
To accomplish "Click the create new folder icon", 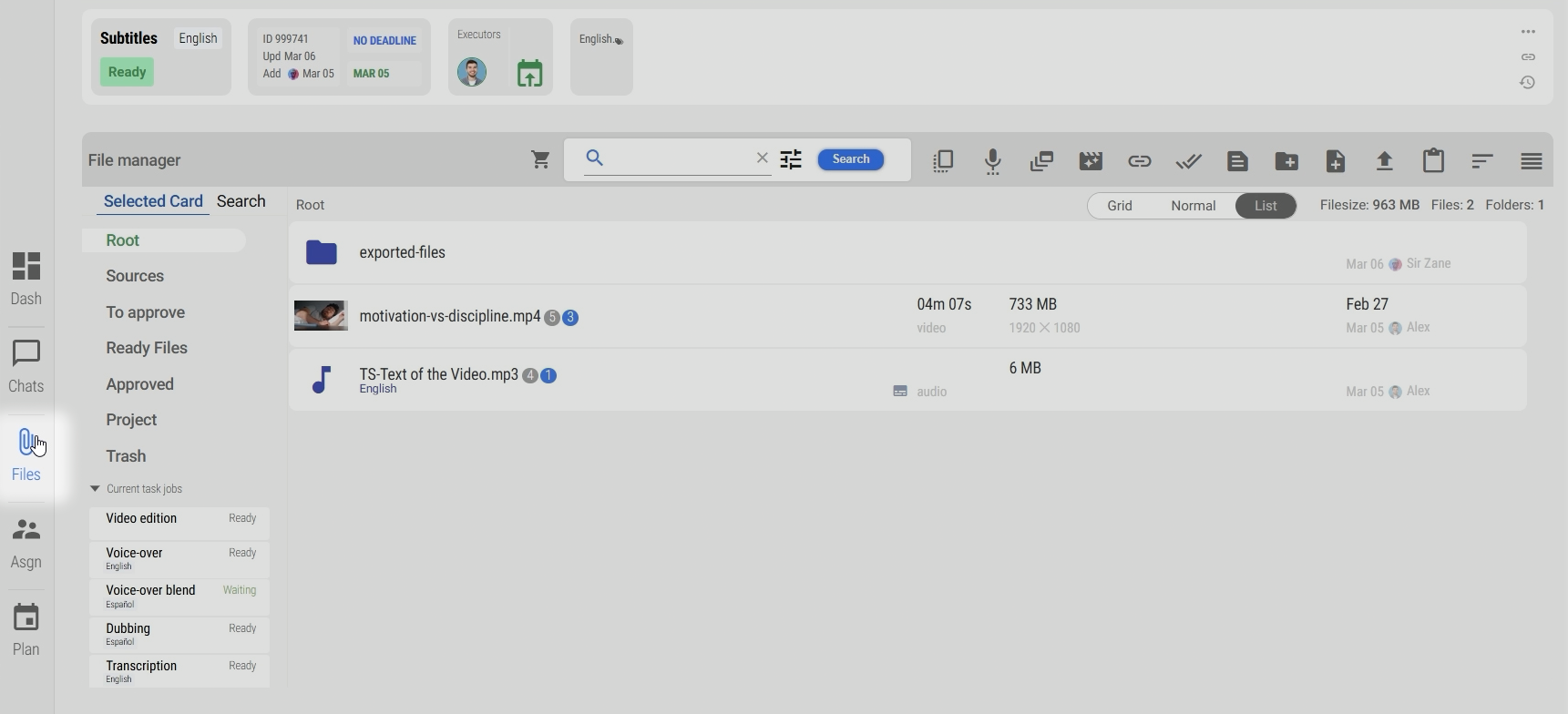I will 1286,161.
